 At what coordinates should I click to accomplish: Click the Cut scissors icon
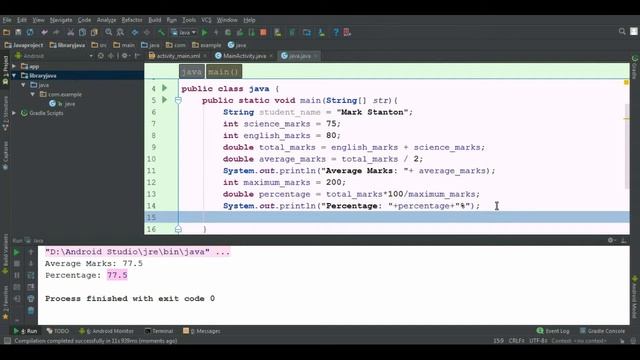71,32
